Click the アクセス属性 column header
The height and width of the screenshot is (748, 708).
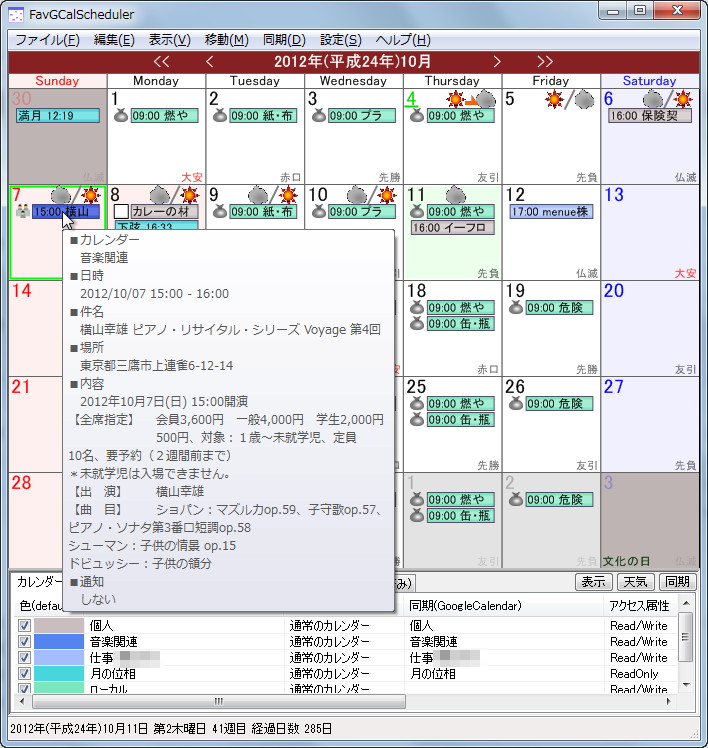[x=639, y=606]
